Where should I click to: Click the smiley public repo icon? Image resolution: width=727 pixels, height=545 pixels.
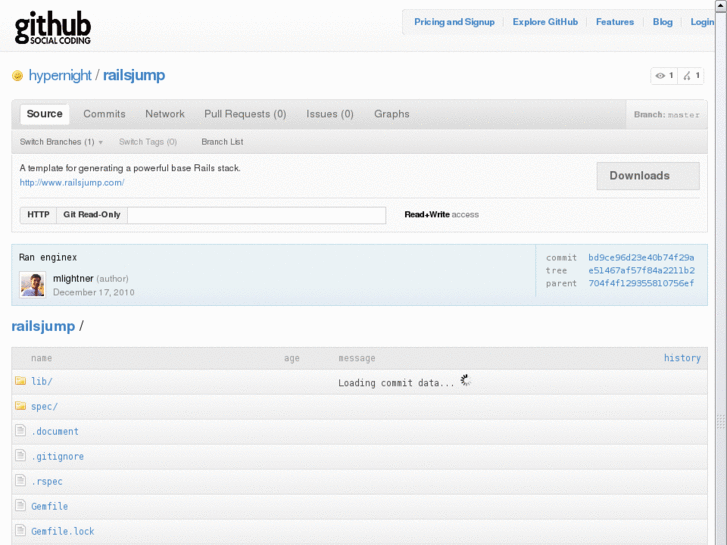pyautogui.click(x=17, y=75)
